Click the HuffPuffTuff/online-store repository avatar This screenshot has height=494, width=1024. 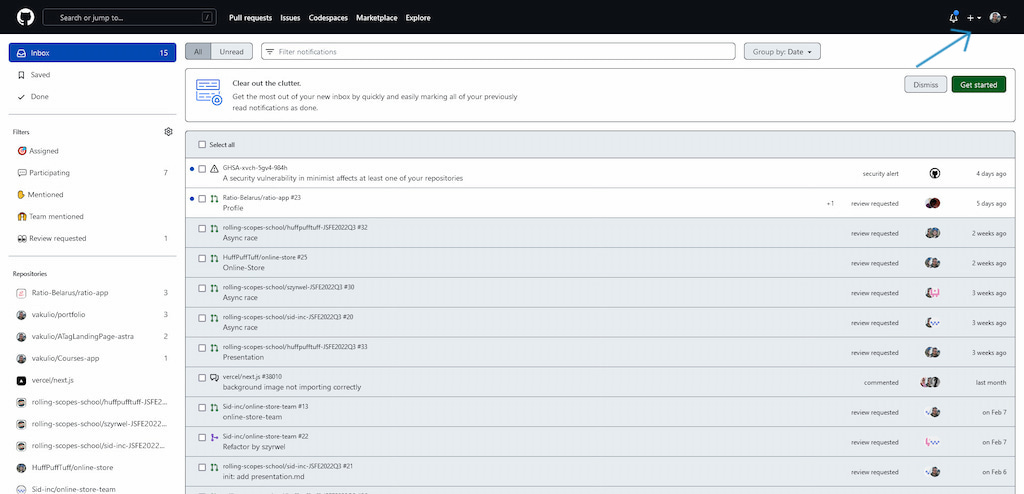21,468
